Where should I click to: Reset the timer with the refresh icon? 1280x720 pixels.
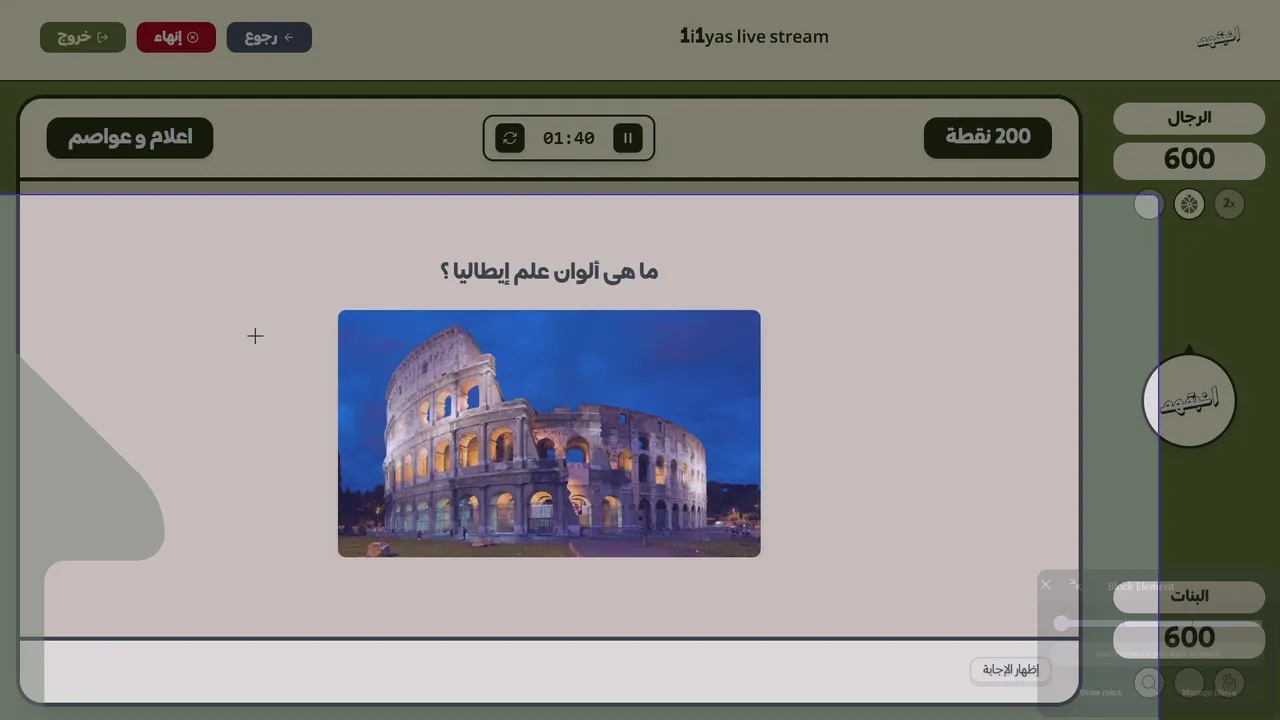[x=510, y=138]
